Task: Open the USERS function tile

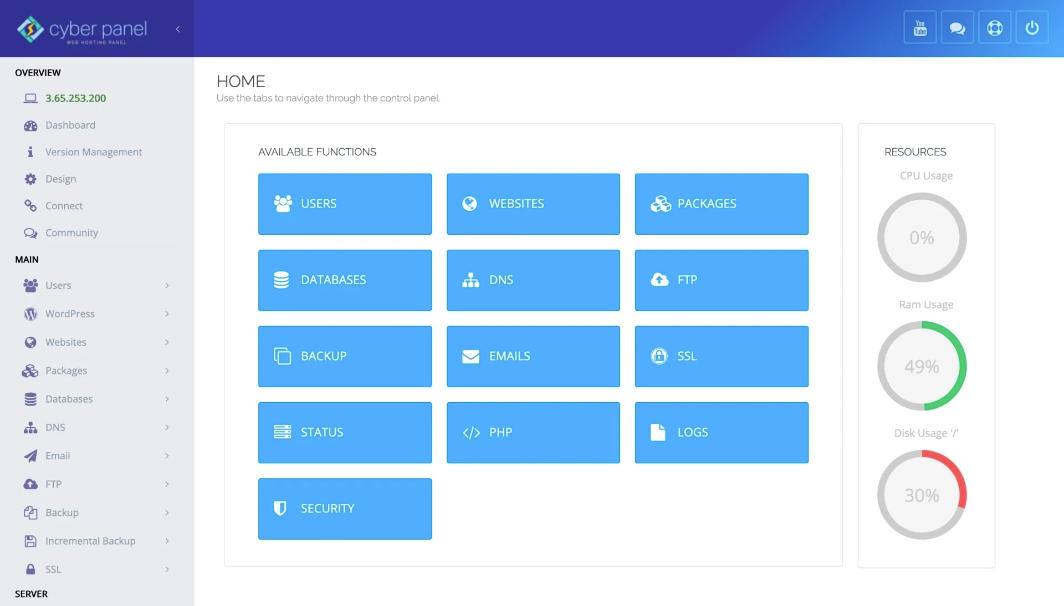Action: coord(345,204)
